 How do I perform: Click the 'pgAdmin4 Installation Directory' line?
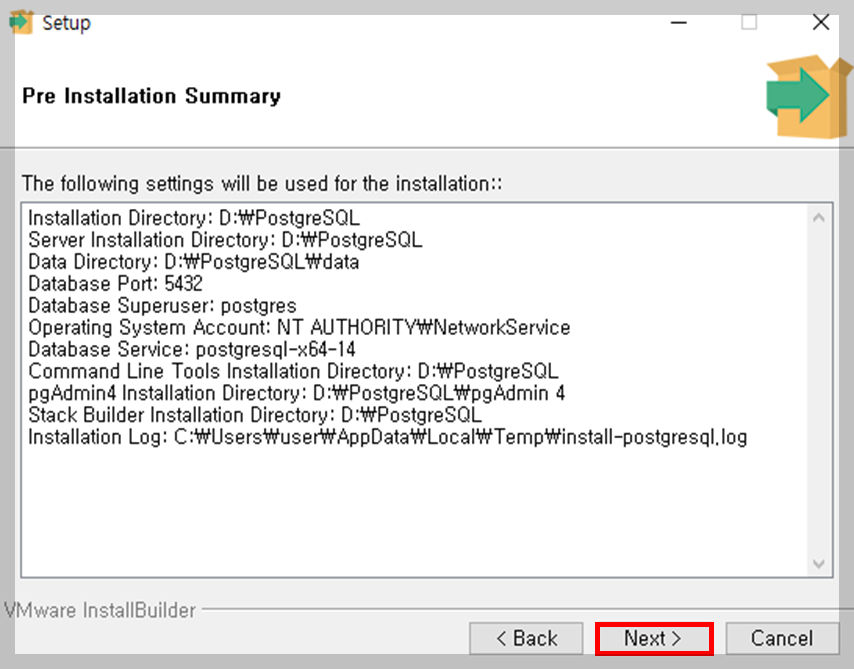tap(297, 393)
